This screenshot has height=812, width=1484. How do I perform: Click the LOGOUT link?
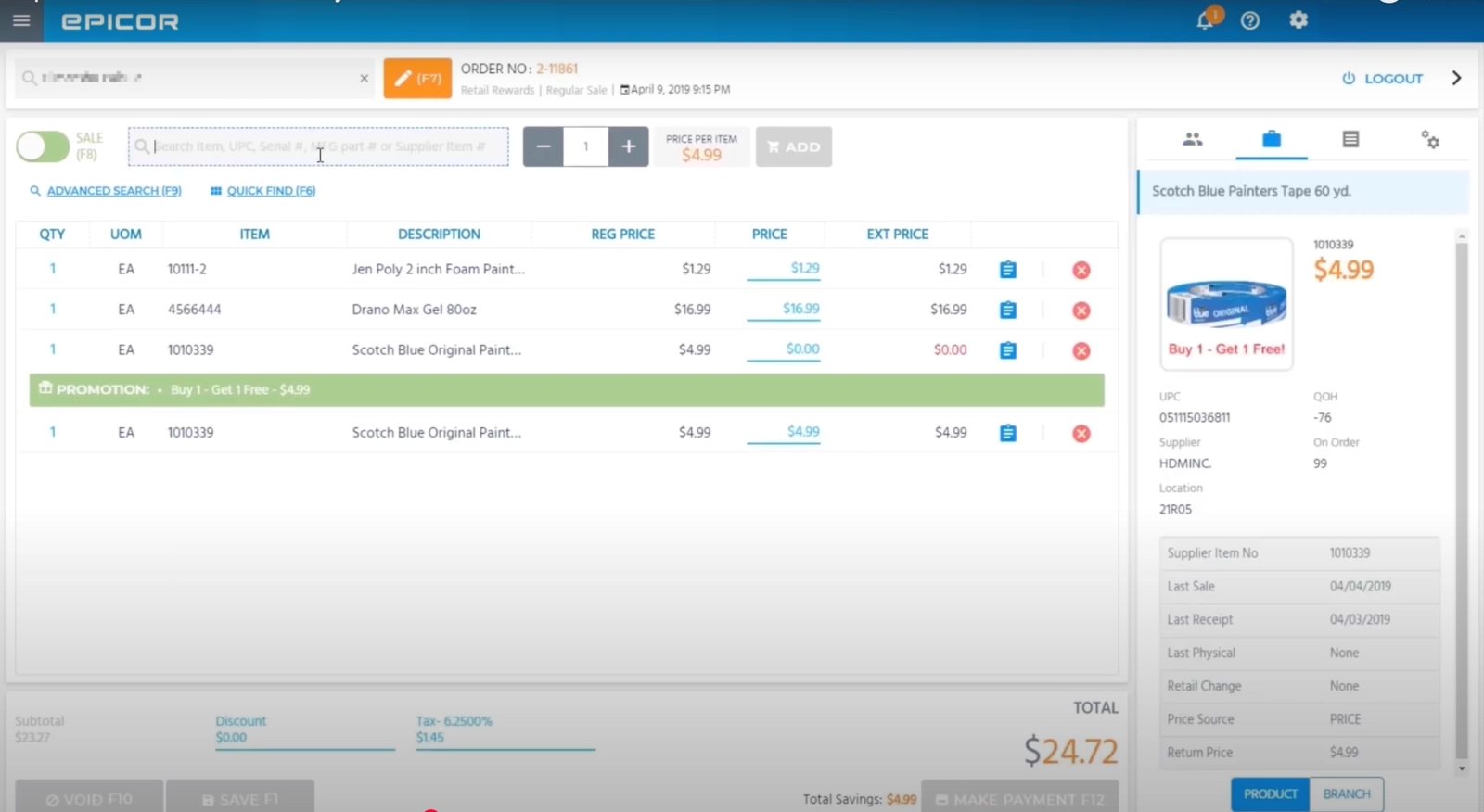pyautogui.click(x=1382, y=79)
